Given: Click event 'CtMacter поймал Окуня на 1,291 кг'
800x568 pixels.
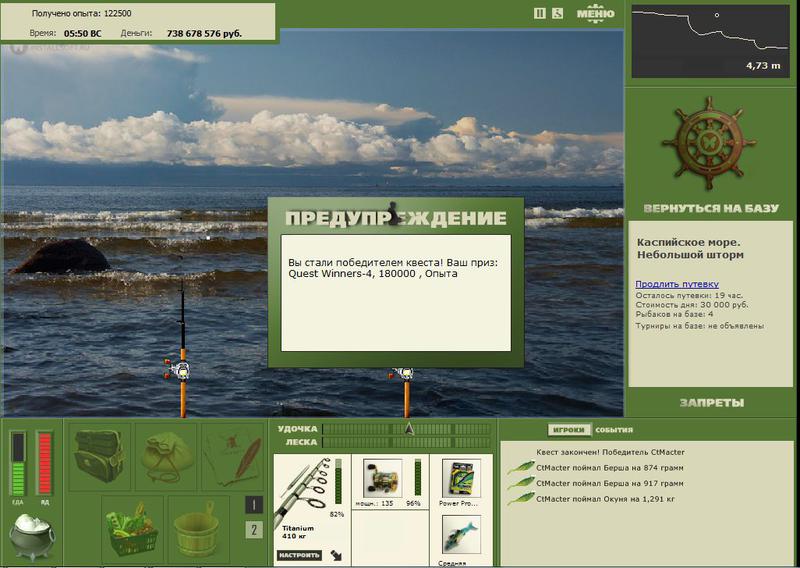Looking at the screenshot, I should [605, 499].
